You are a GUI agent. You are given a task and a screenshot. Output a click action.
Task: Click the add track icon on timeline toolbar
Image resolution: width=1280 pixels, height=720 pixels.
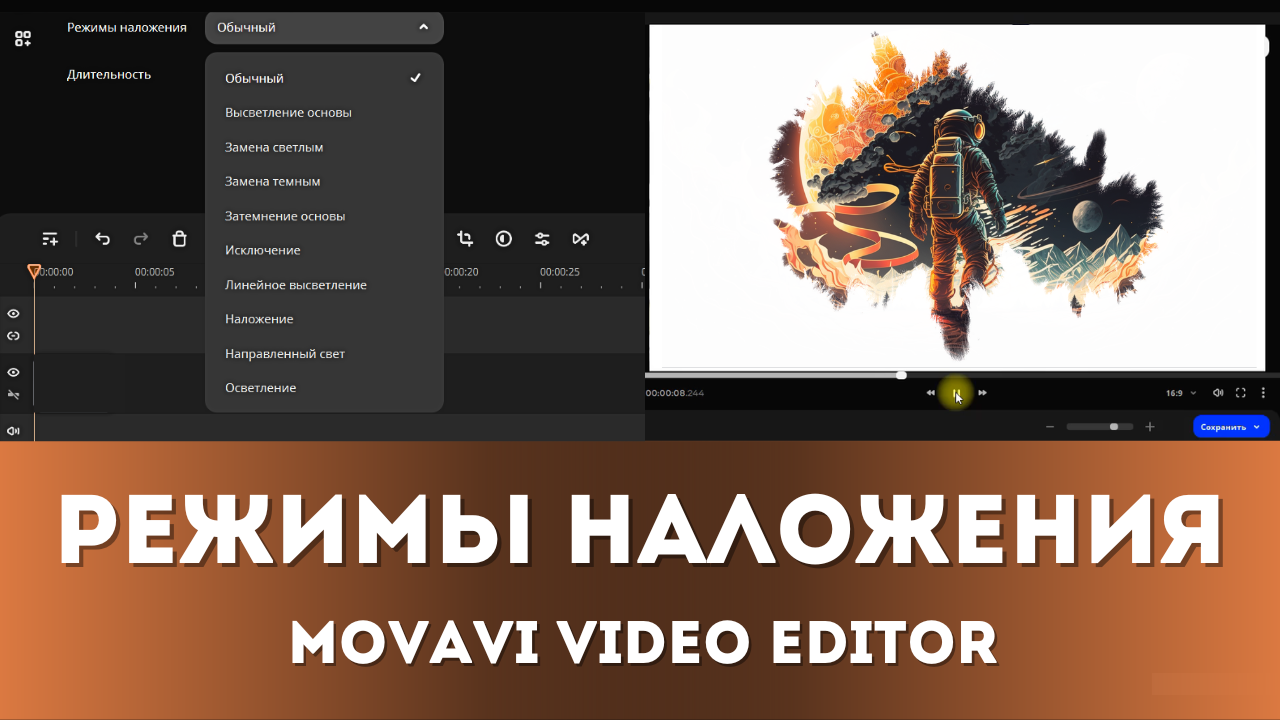pos(50,239)
